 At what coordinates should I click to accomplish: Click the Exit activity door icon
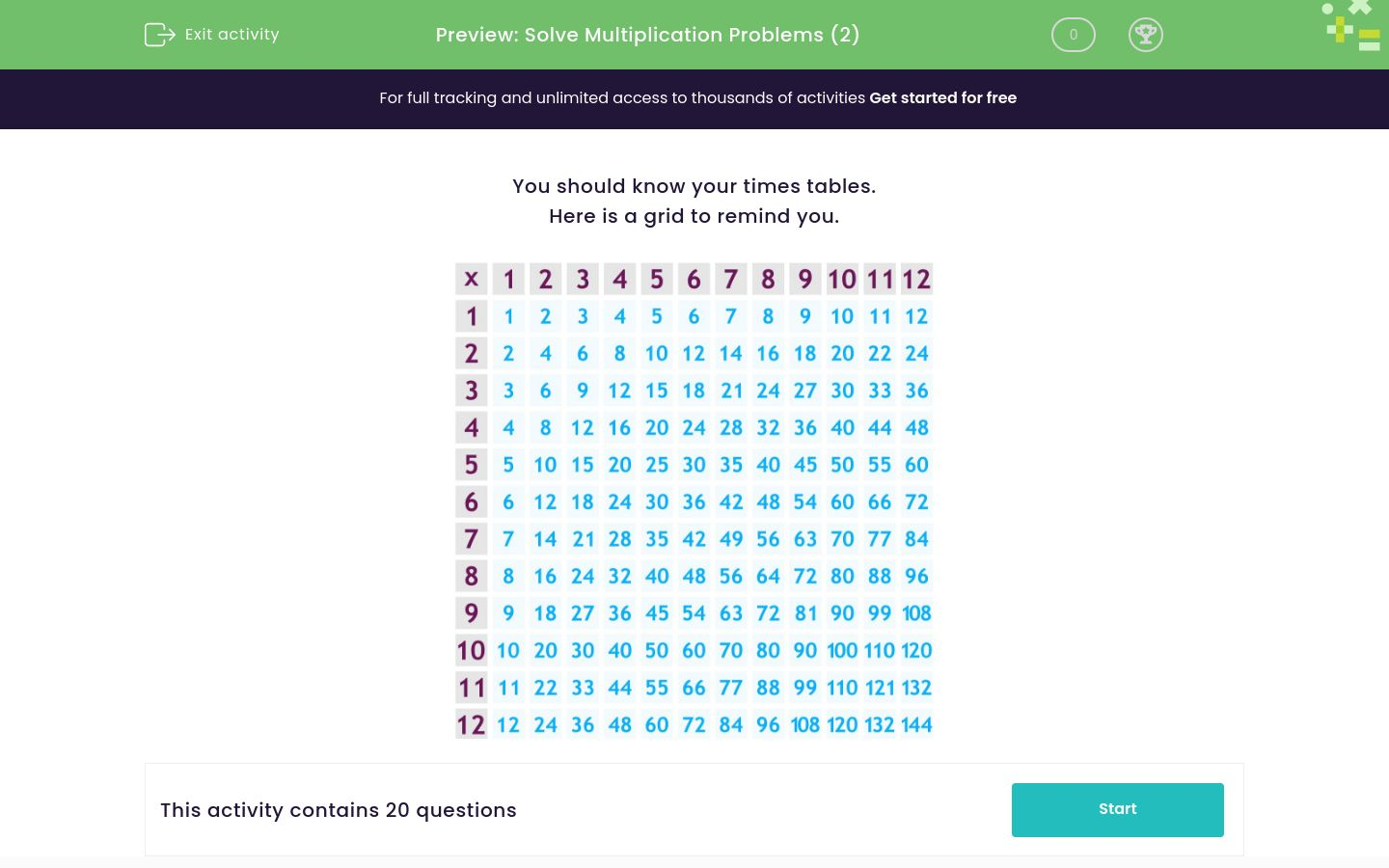tap(159, 35)
